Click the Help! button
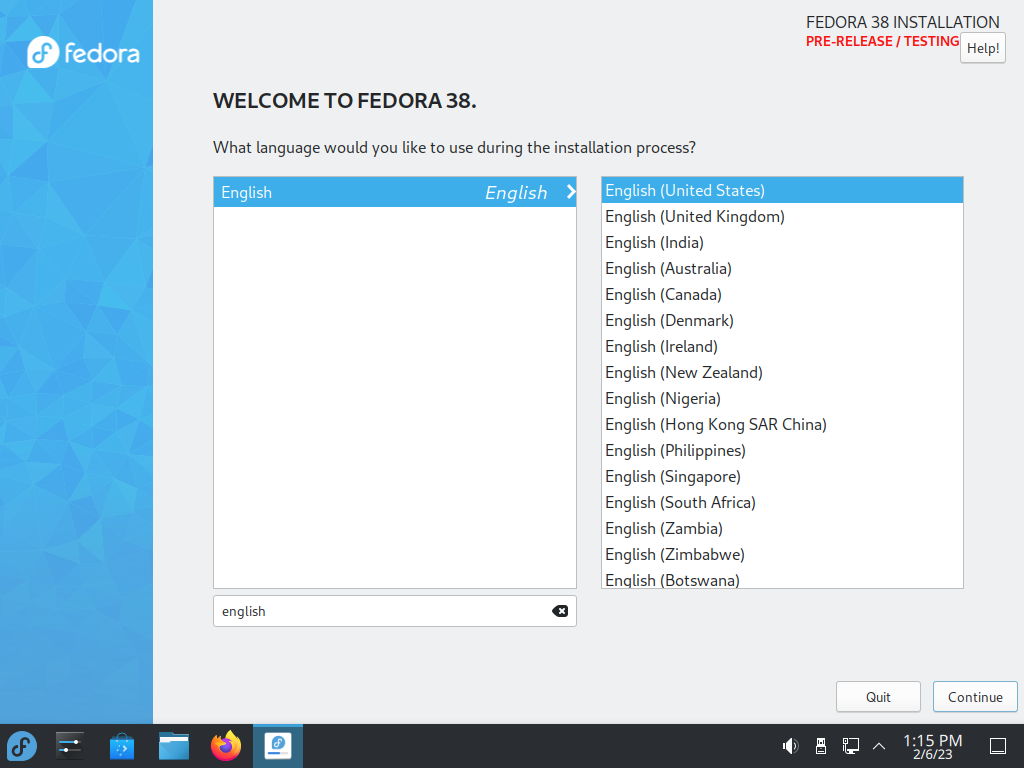The width and height of the screenshot is (1024, 768). [x=983, y=48]
